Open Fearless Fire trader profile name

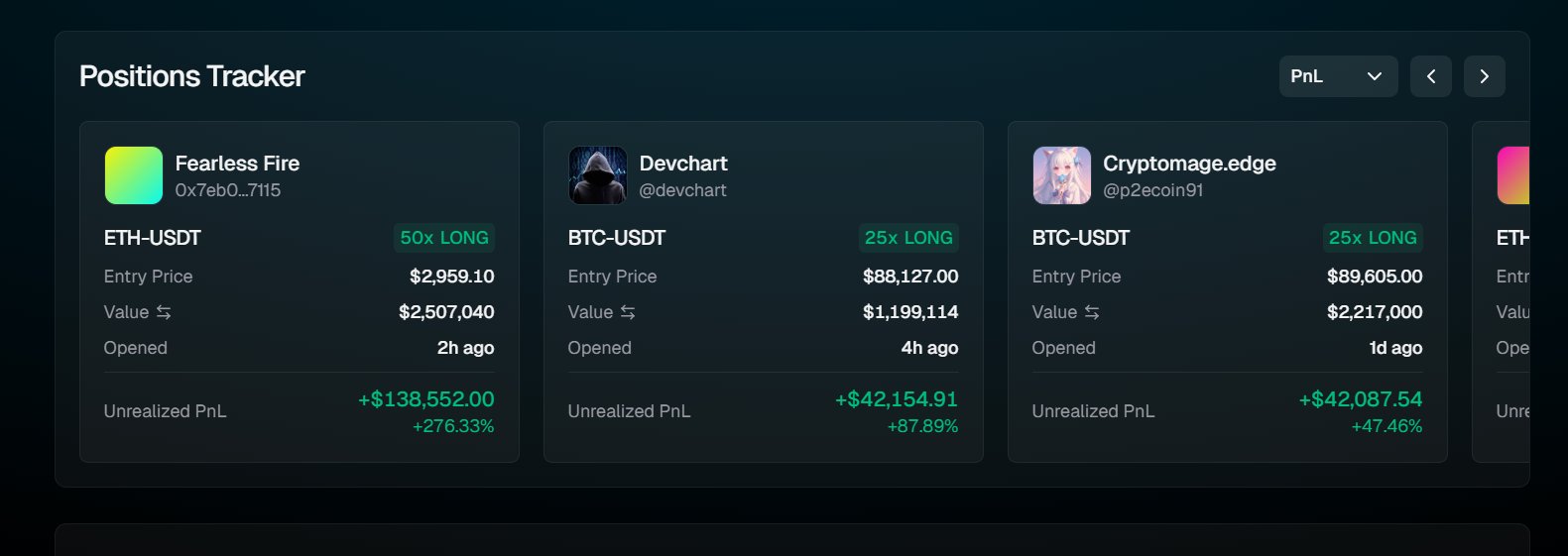click(237, 164)
